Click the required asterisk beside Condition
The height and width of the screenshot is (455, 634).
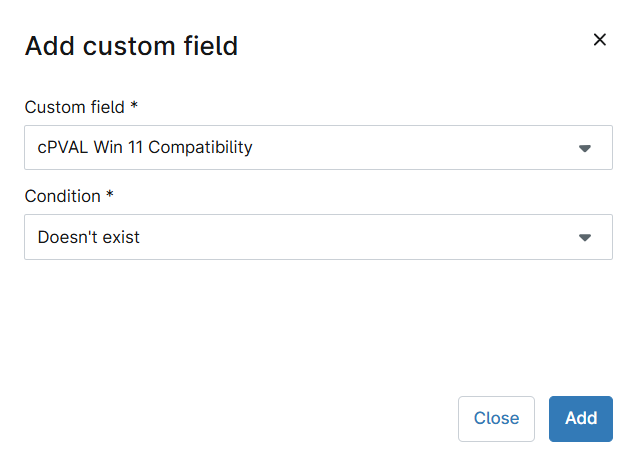[110, 195]
